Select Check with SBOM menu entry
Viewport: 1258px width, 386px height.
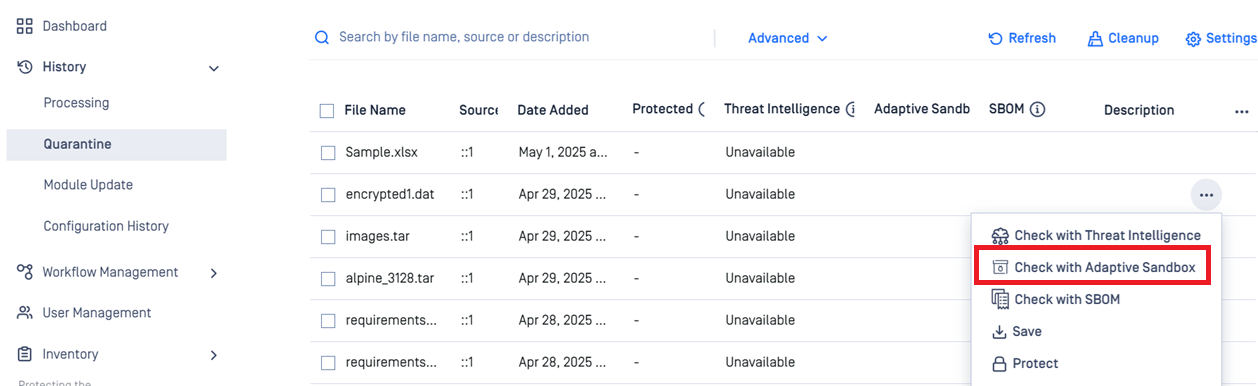point(1066,299)
